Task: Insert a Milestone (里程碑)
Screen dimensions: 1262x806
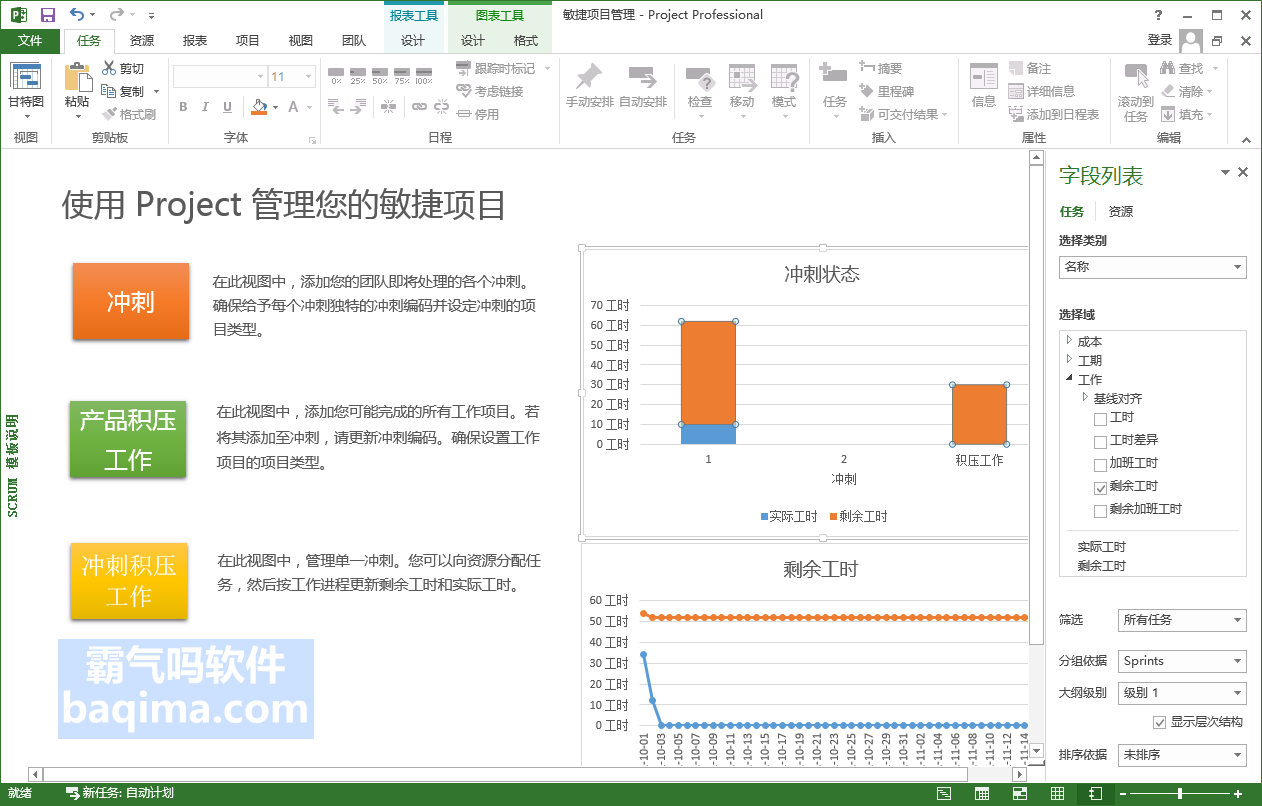Action: tap(886, 91)
